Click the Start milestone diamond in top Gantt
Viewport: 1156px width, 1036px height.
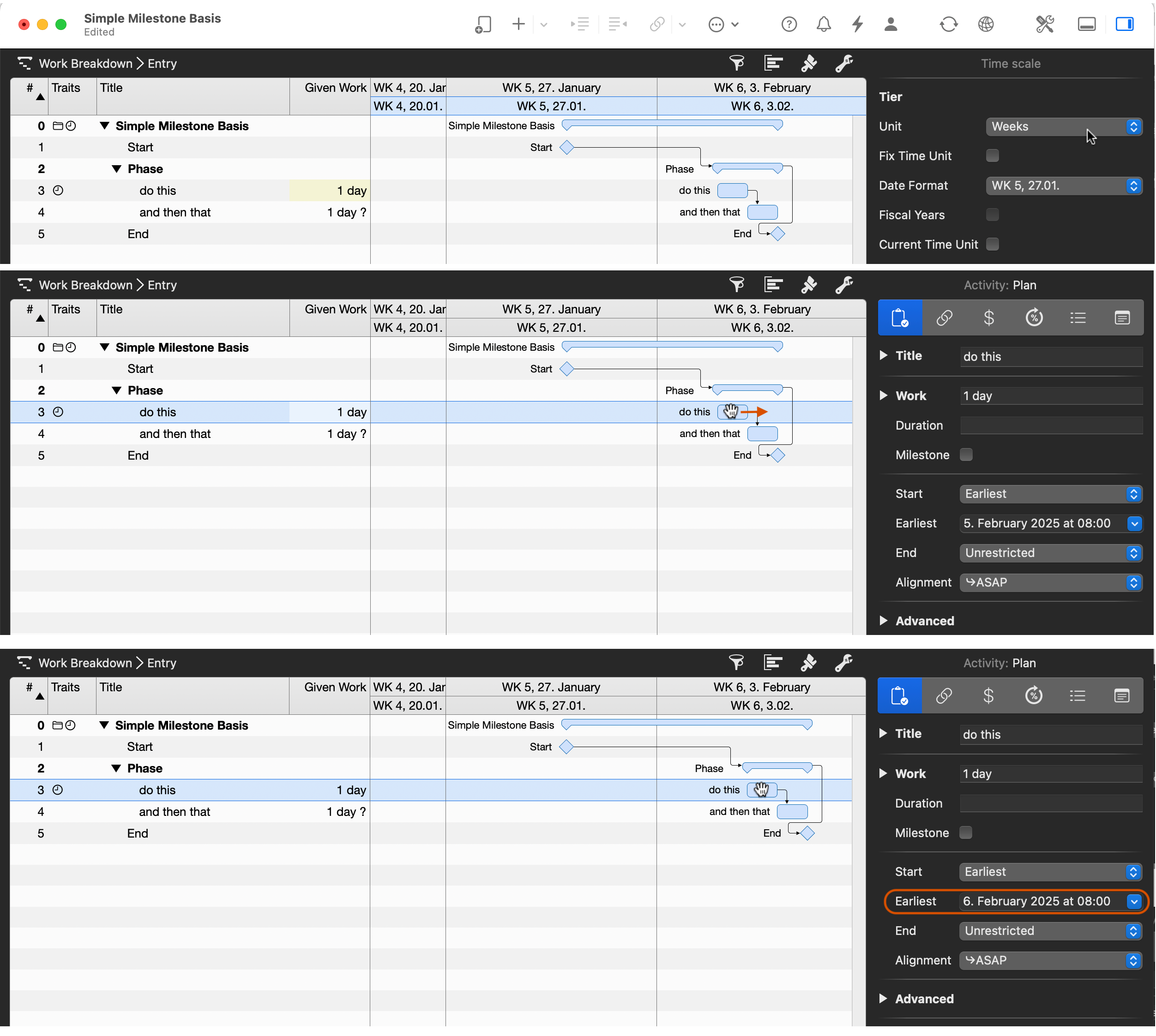[x=566, y=147]
